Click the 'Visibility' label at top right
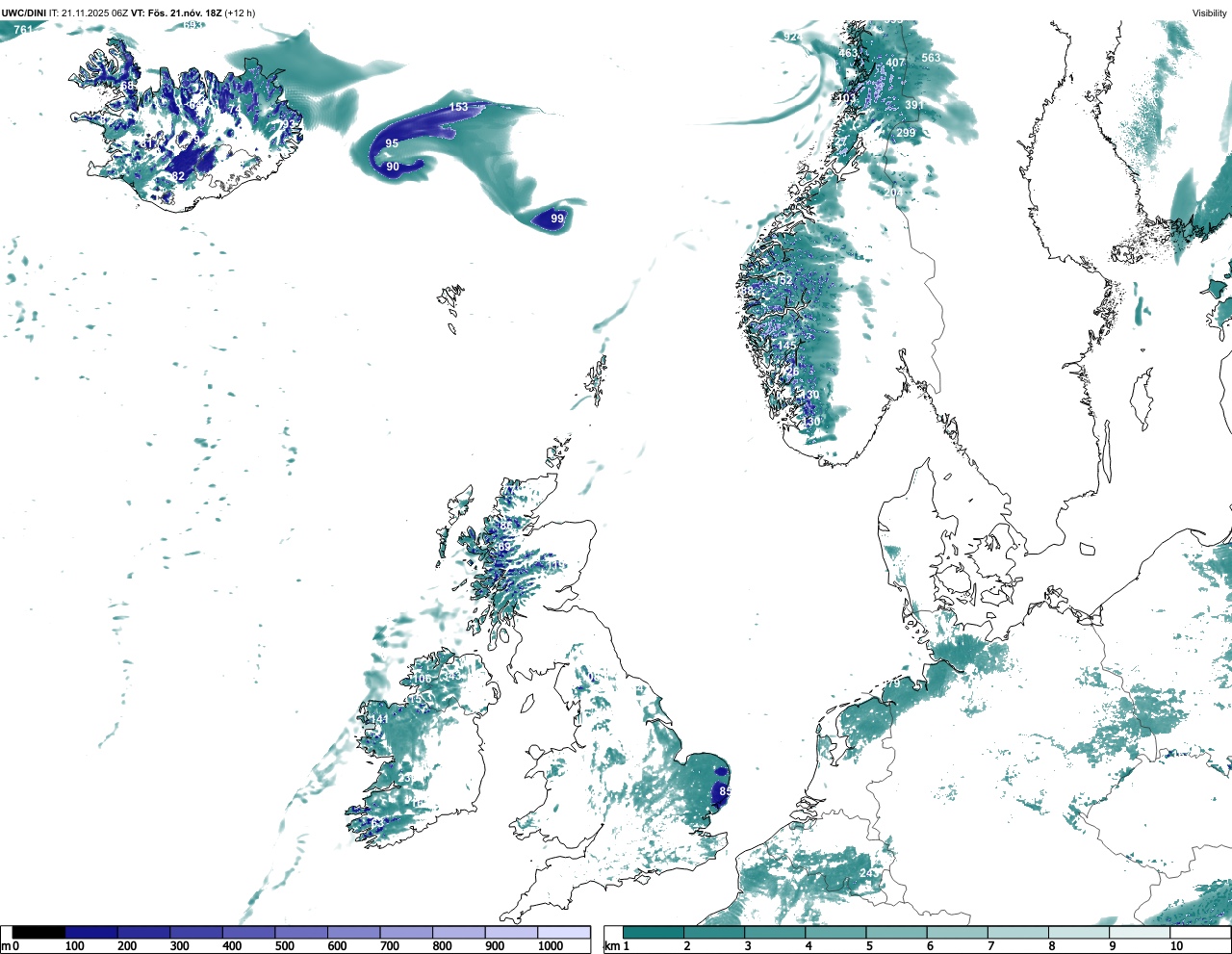The image size is (1232, 954). pos(1209,13)
